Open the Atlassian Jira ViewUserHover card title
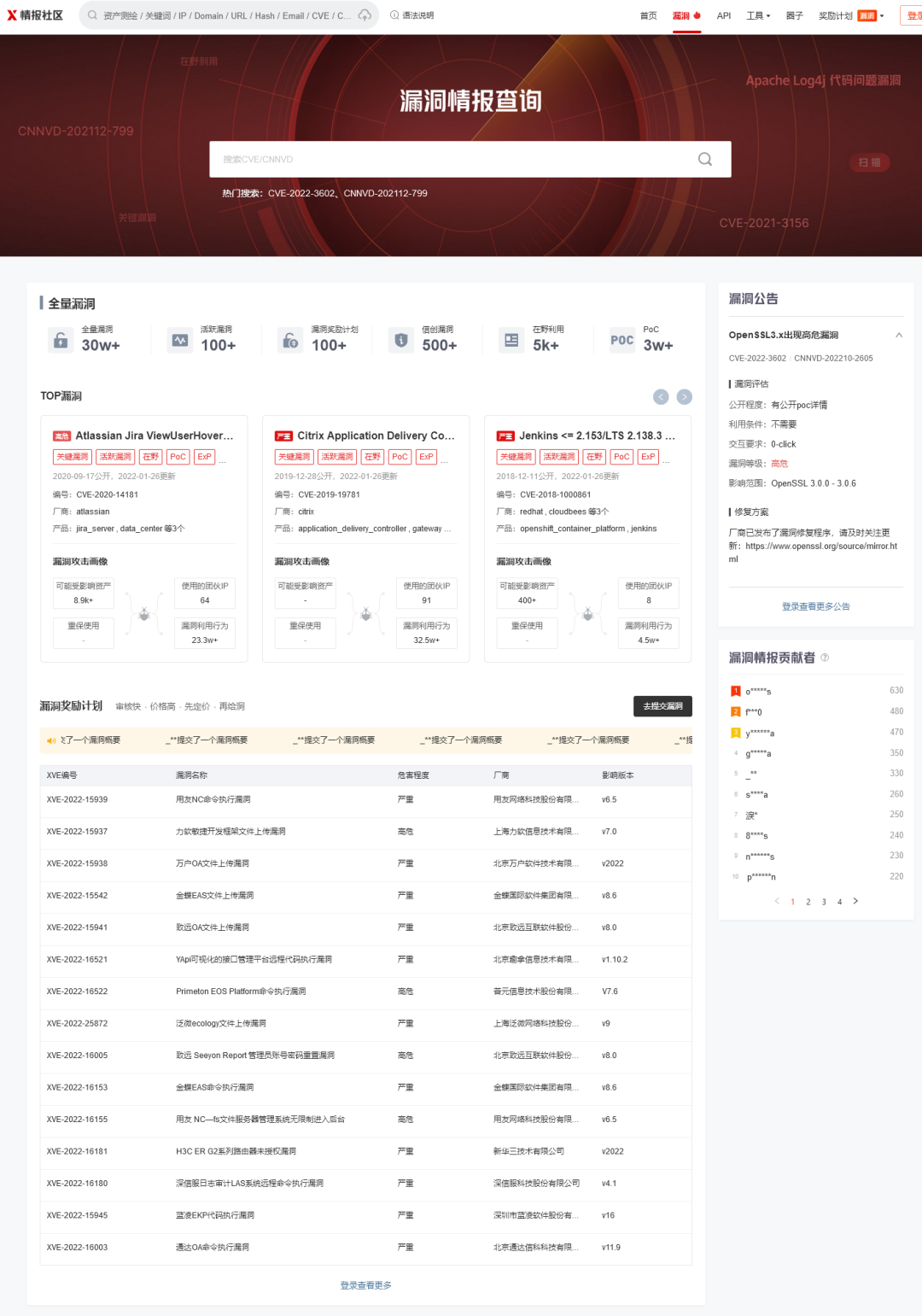Viewport: 922px width, 1316px height. (x=155, y=436)
